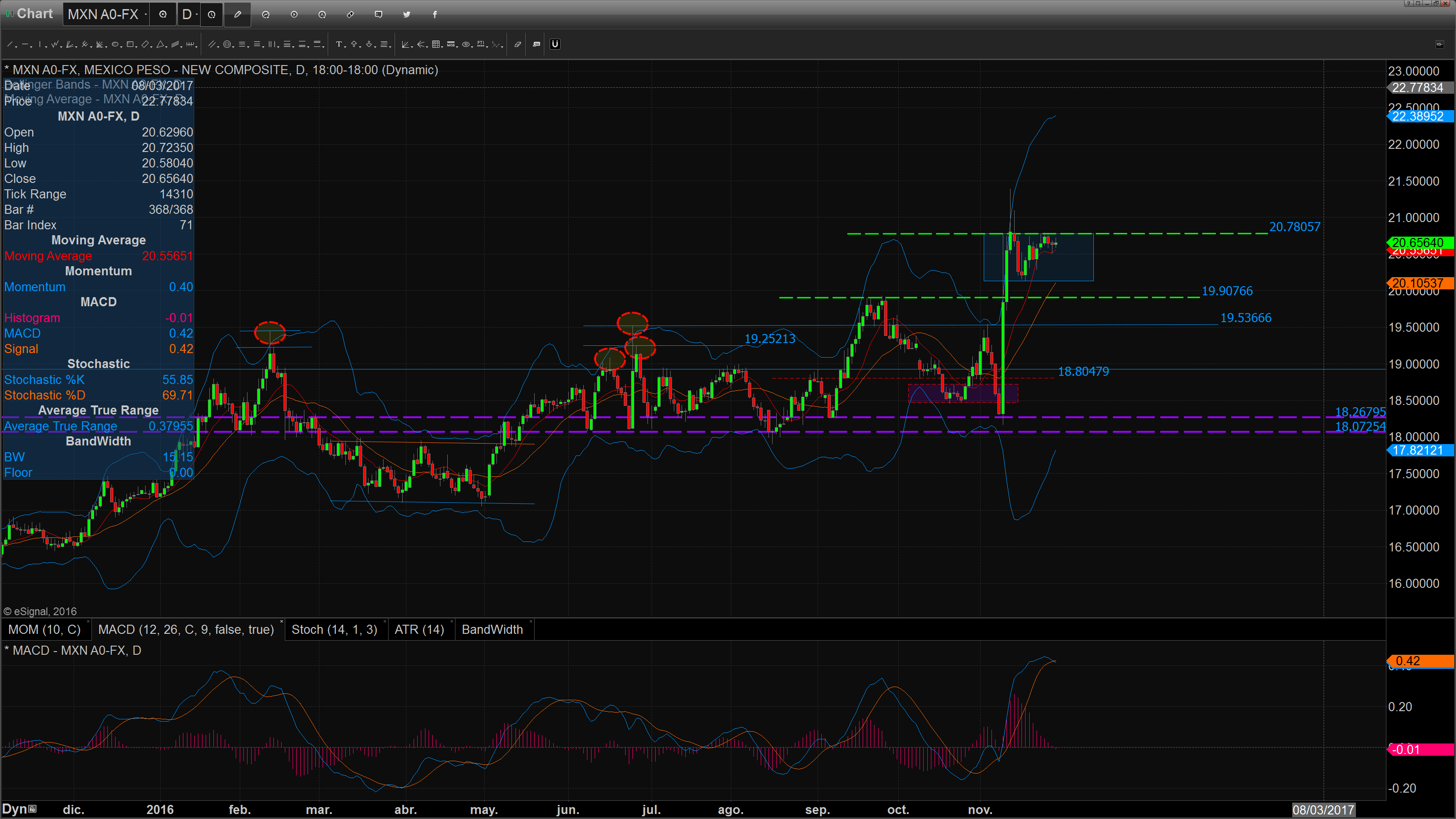Expand the MOB tool options arrow

(x=457, y=47)
